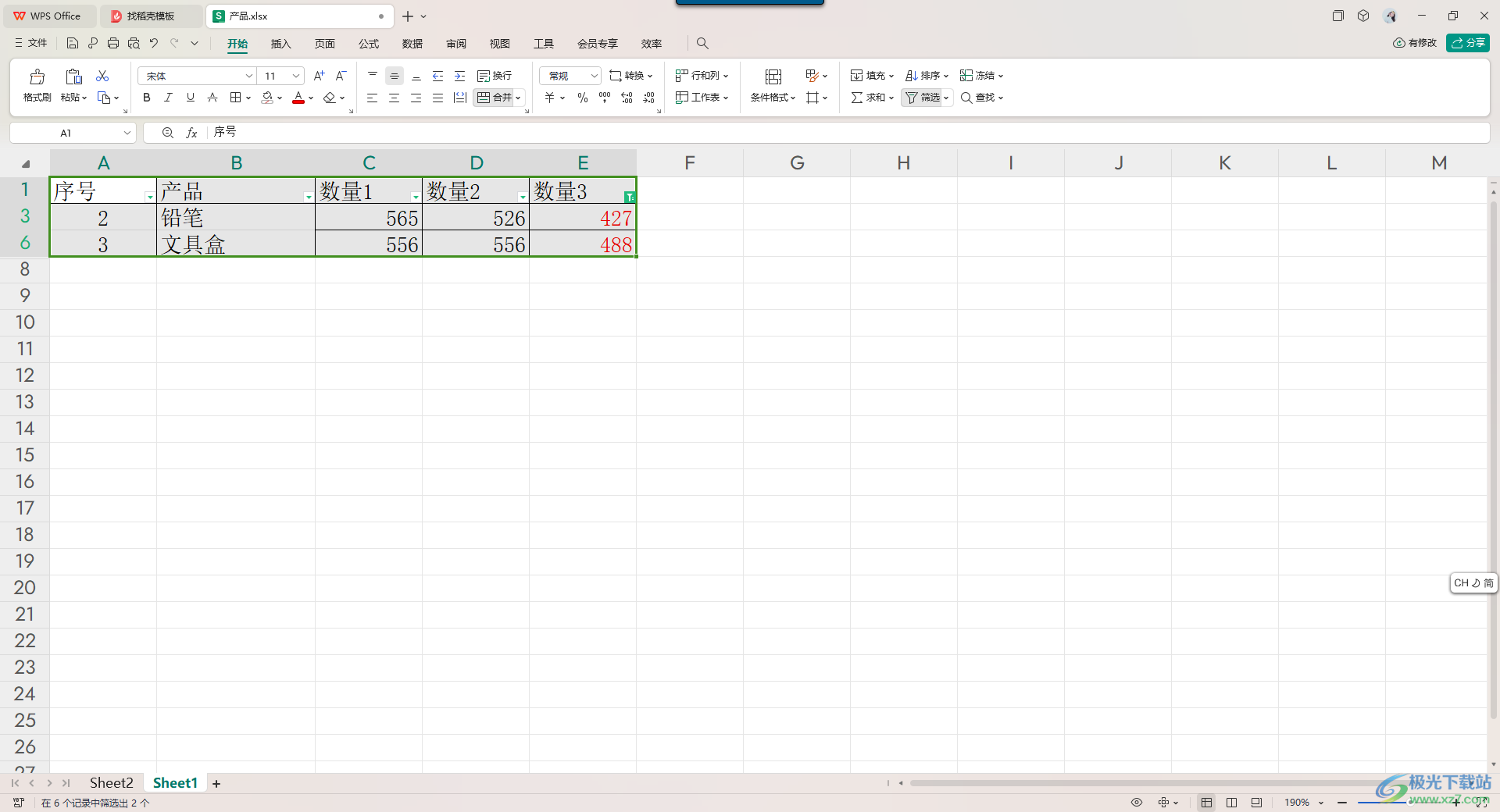1500x812 pixels.
Task: Expand the 合并 merge dropdown arrow
Action: click(x=518, y=98)
